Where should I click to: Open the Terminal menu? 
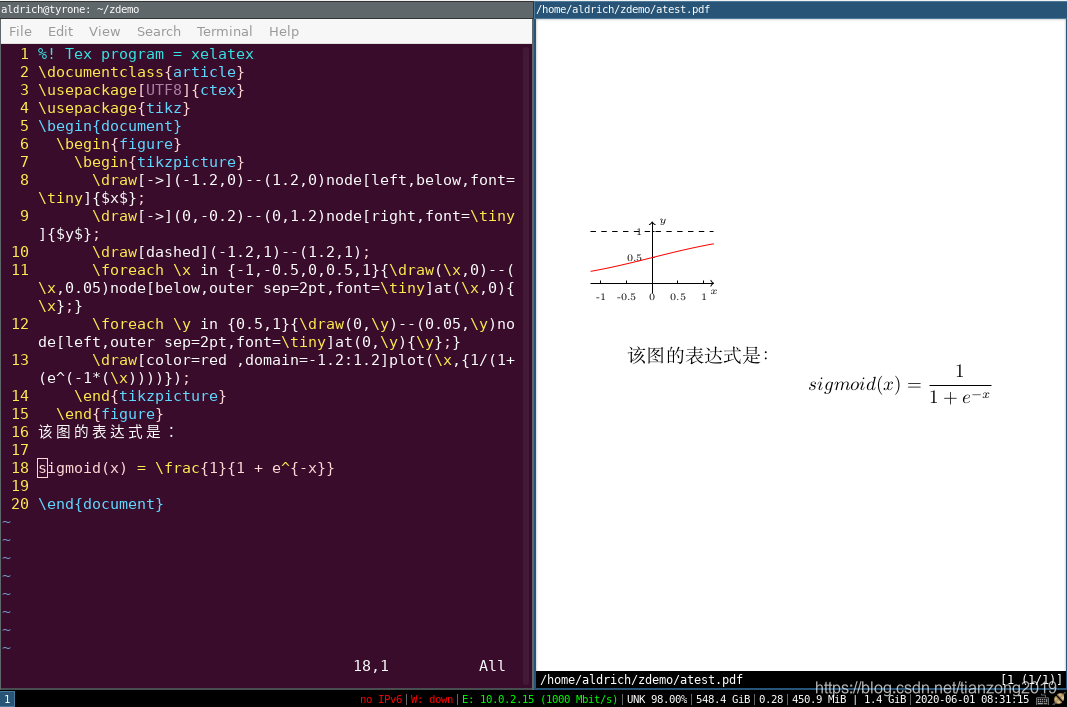click(224, 31)
